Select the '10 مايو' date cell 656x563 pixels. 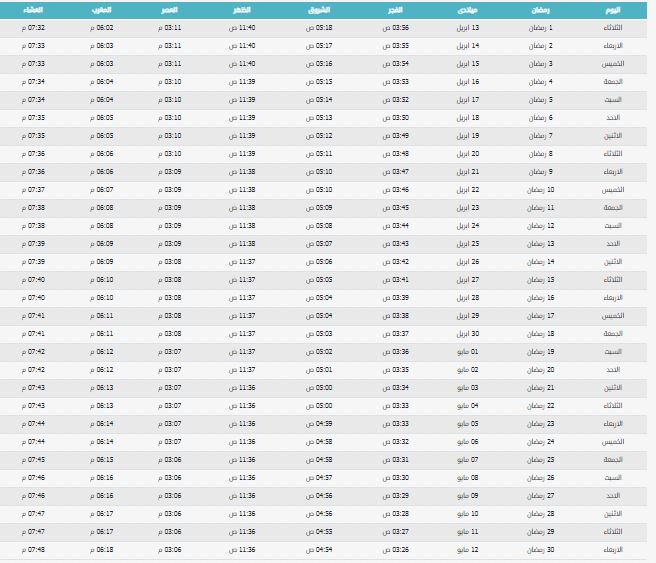point(468,514)
